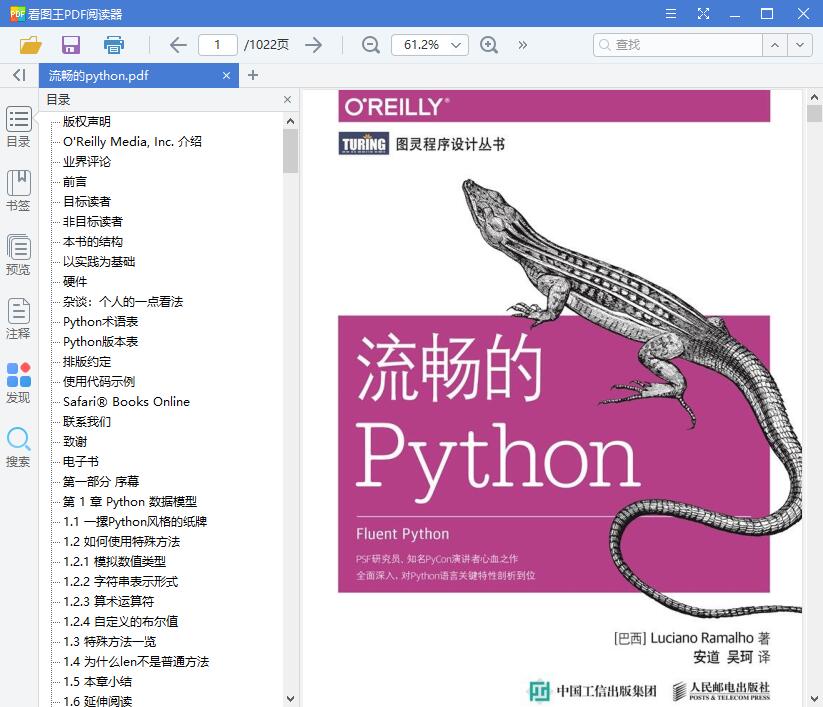Screen dimensions: 823x707
Task: Zoom in with the plus magnifier
Action: (x=489, y=45)
